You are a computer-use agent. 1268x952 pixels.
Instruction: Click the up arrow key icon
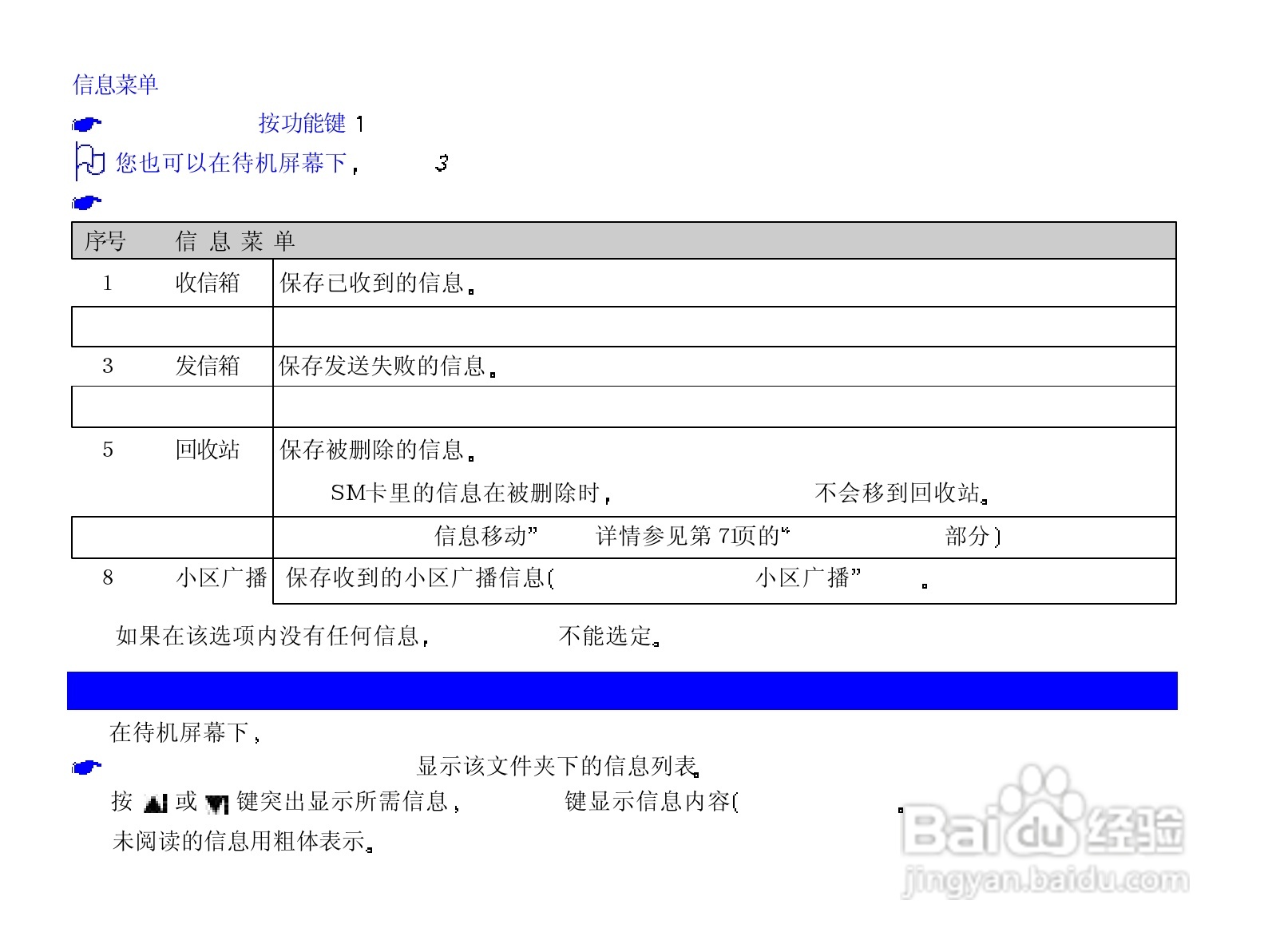(157, 803)
